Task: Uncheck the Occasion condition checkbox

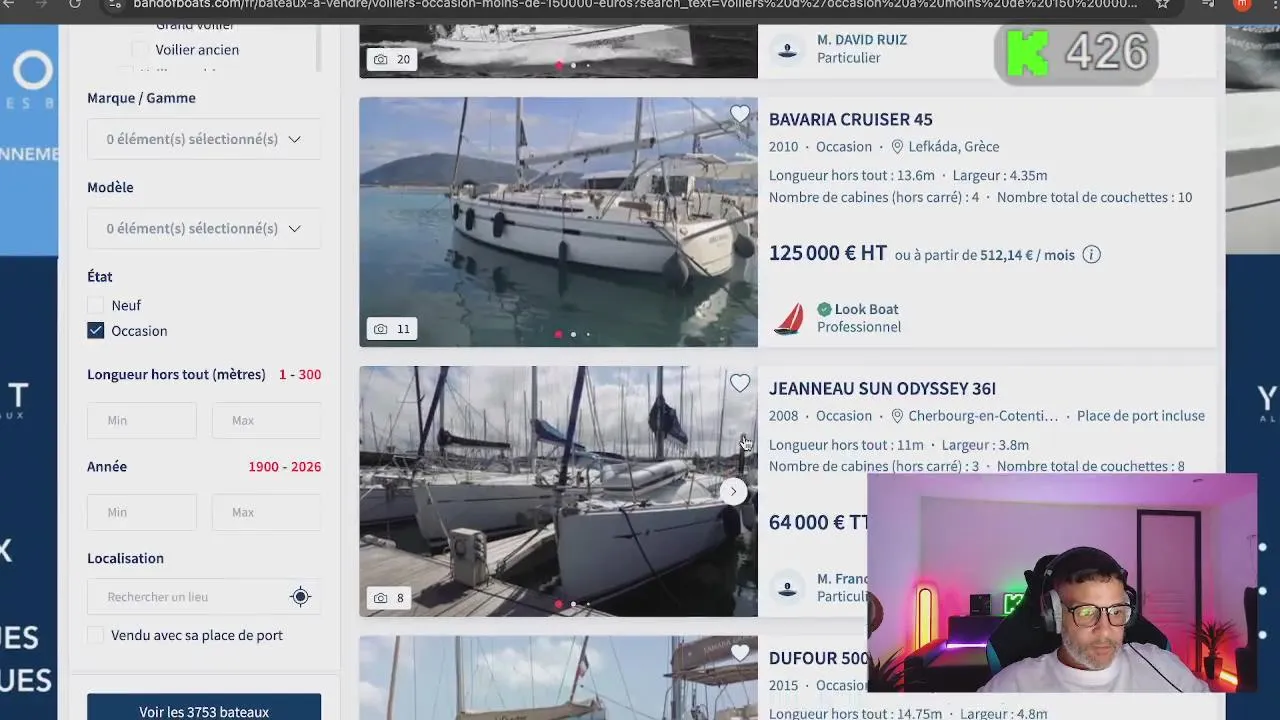Action: [95, 331]
